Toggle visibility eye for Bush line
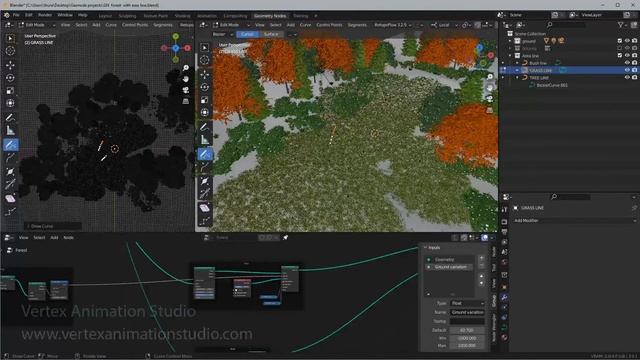 tap(627, 63)
